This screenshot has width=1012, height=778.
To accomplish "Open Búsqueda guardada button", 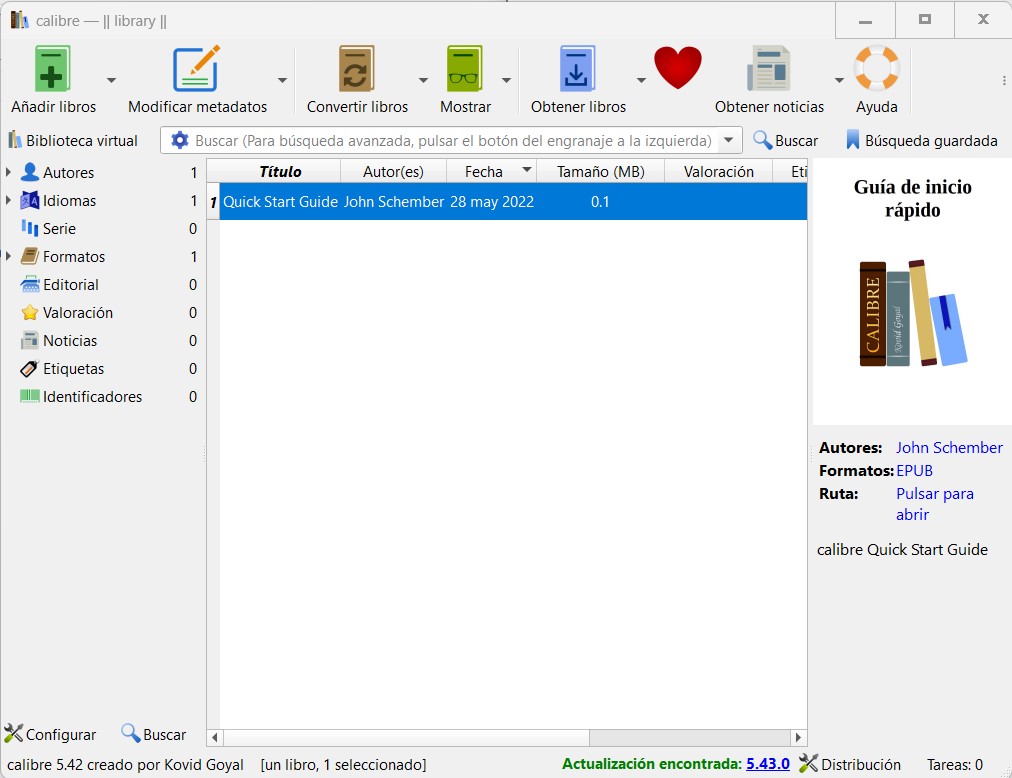I will 921,141.
